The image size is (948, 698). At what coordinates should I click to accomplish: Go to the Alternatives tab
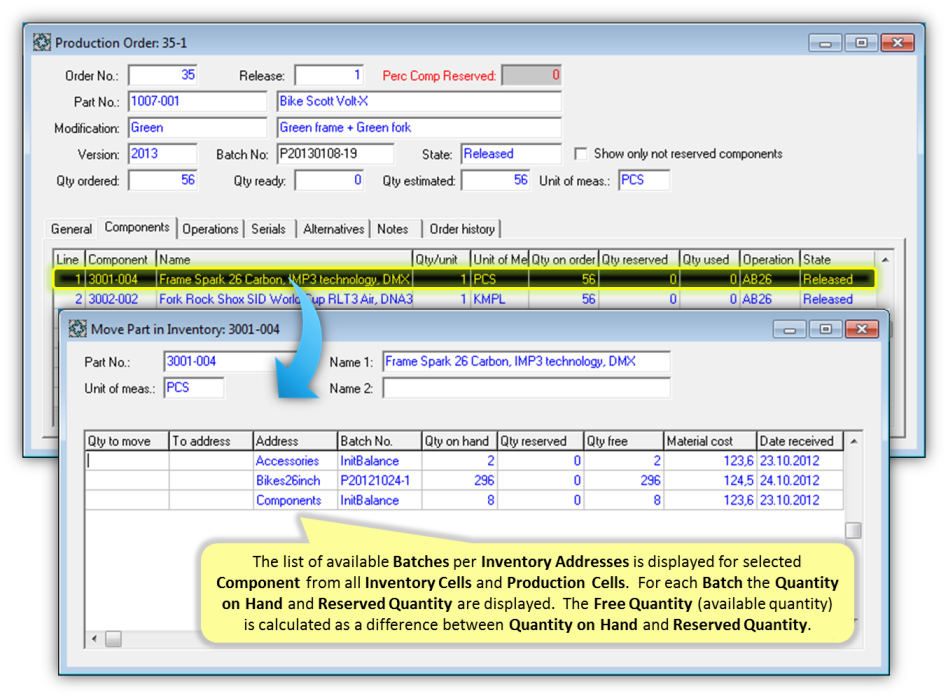pyautogui.click(x=334, y=229)
